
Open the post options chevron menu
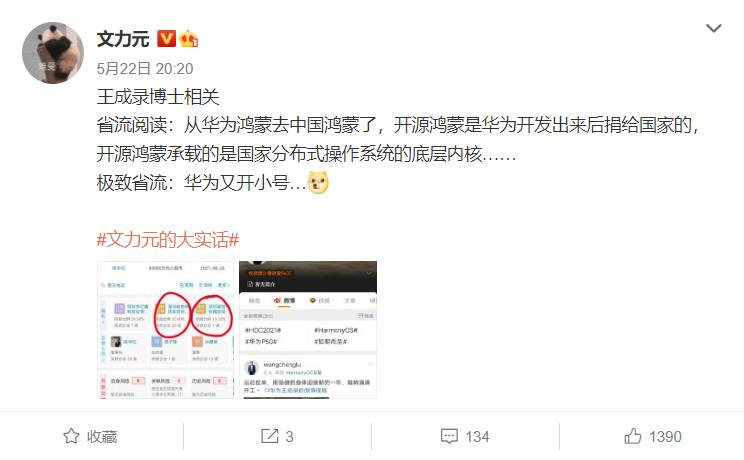pyautogui.click(x=714, y=28)
